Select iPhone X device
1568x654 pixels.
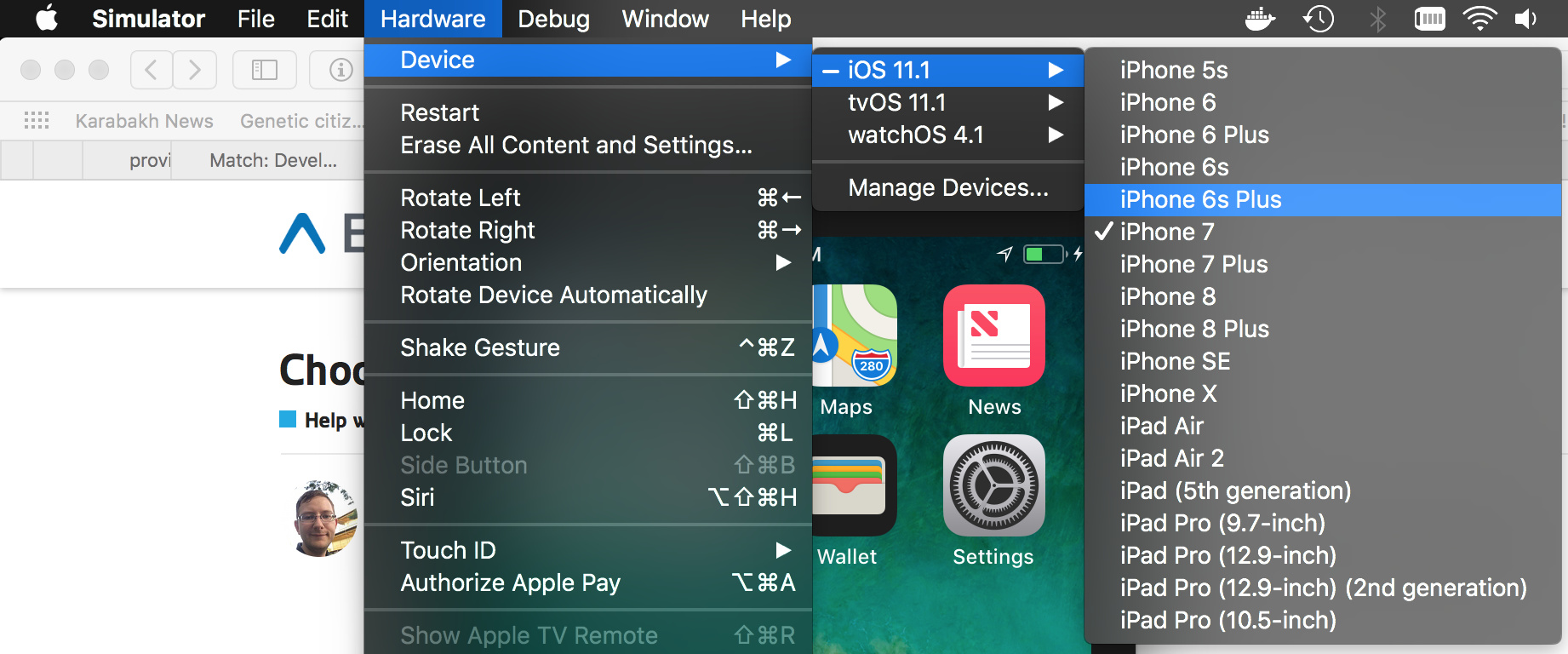coord(1323,393)
